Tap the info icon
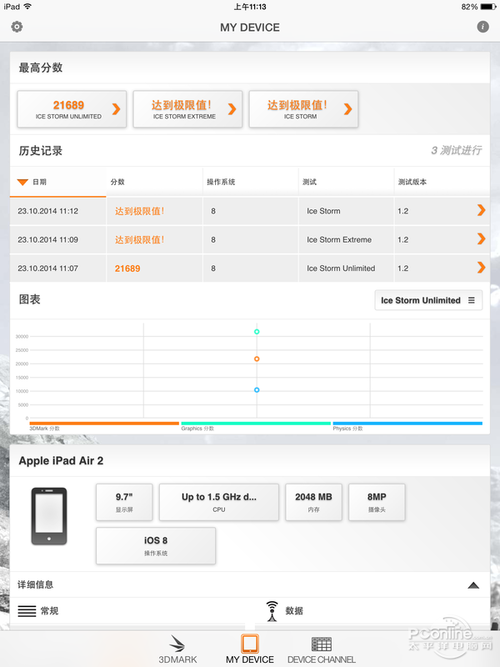 click(x=483, y=27)
